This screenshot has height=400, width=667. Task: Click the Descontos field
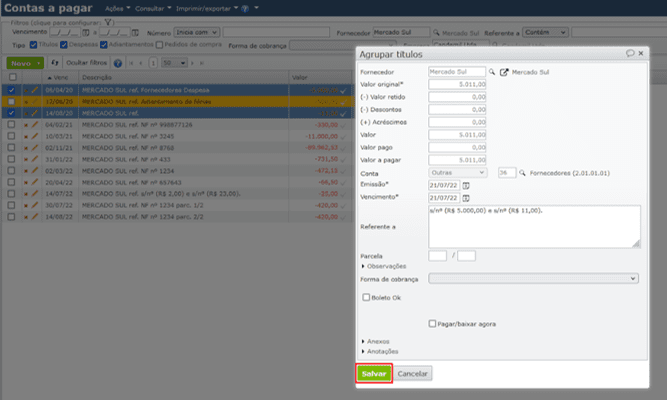click(x=457, y=109)
